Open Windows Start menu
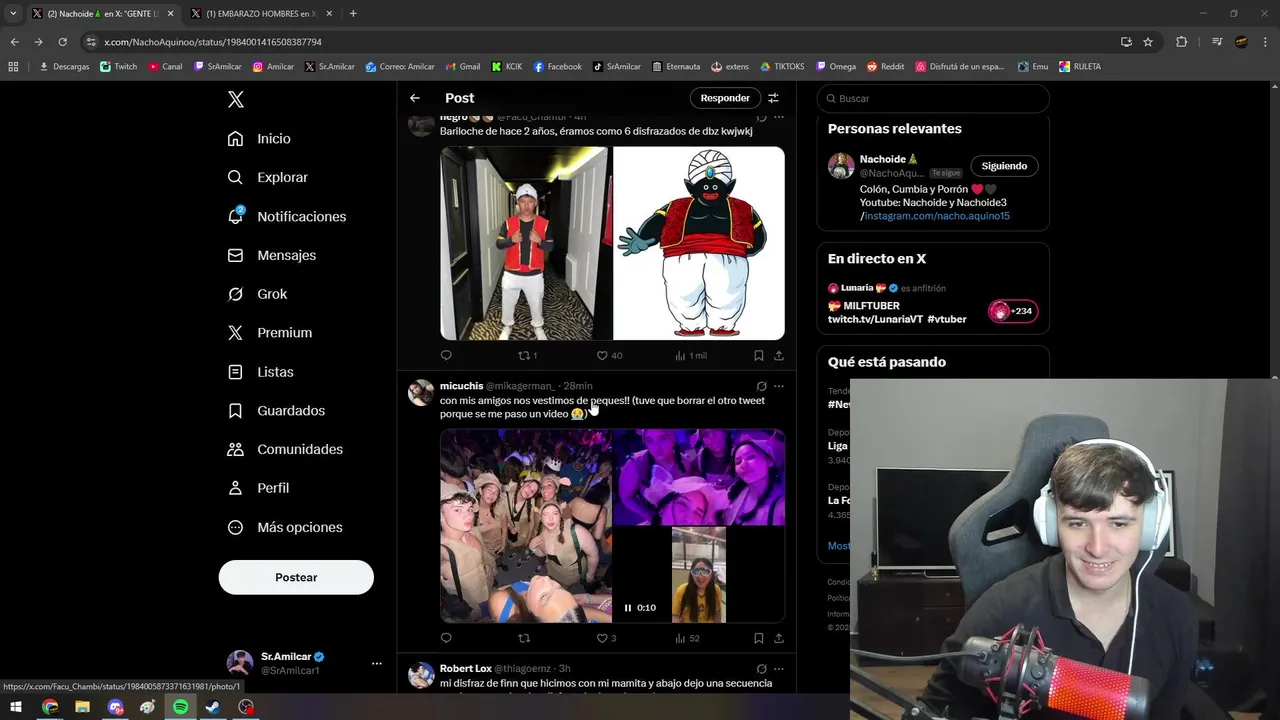Viewport: 1280px width, 720px height. coord(16,707)
